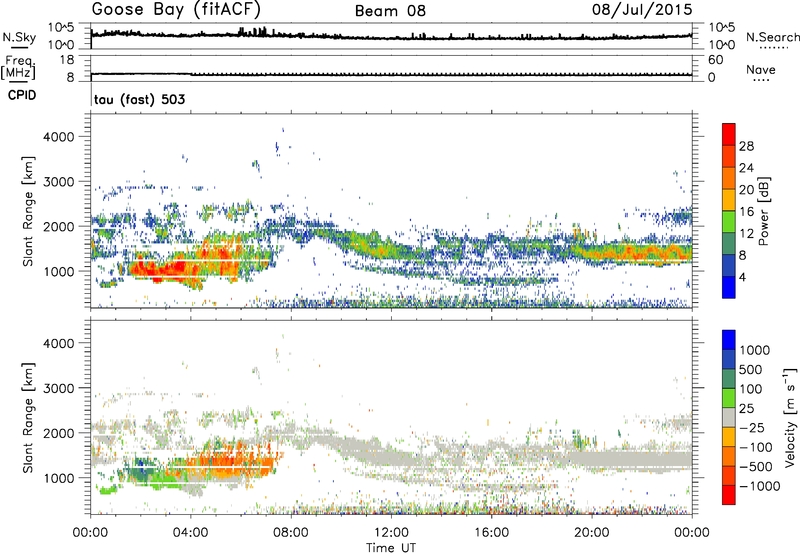Screen dimensions: 800x554
Task: Click the 'N.Search' legend label
Action: pyautogui.click(x=772, y=37)
